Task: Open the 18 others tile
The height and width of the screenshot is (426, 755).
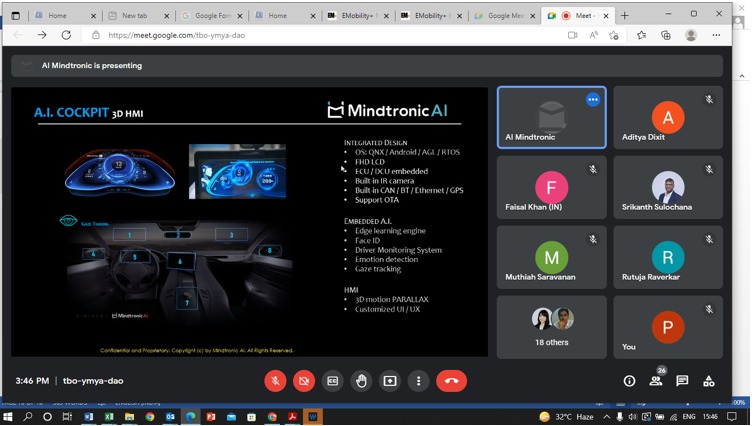Action: [551, 327]
